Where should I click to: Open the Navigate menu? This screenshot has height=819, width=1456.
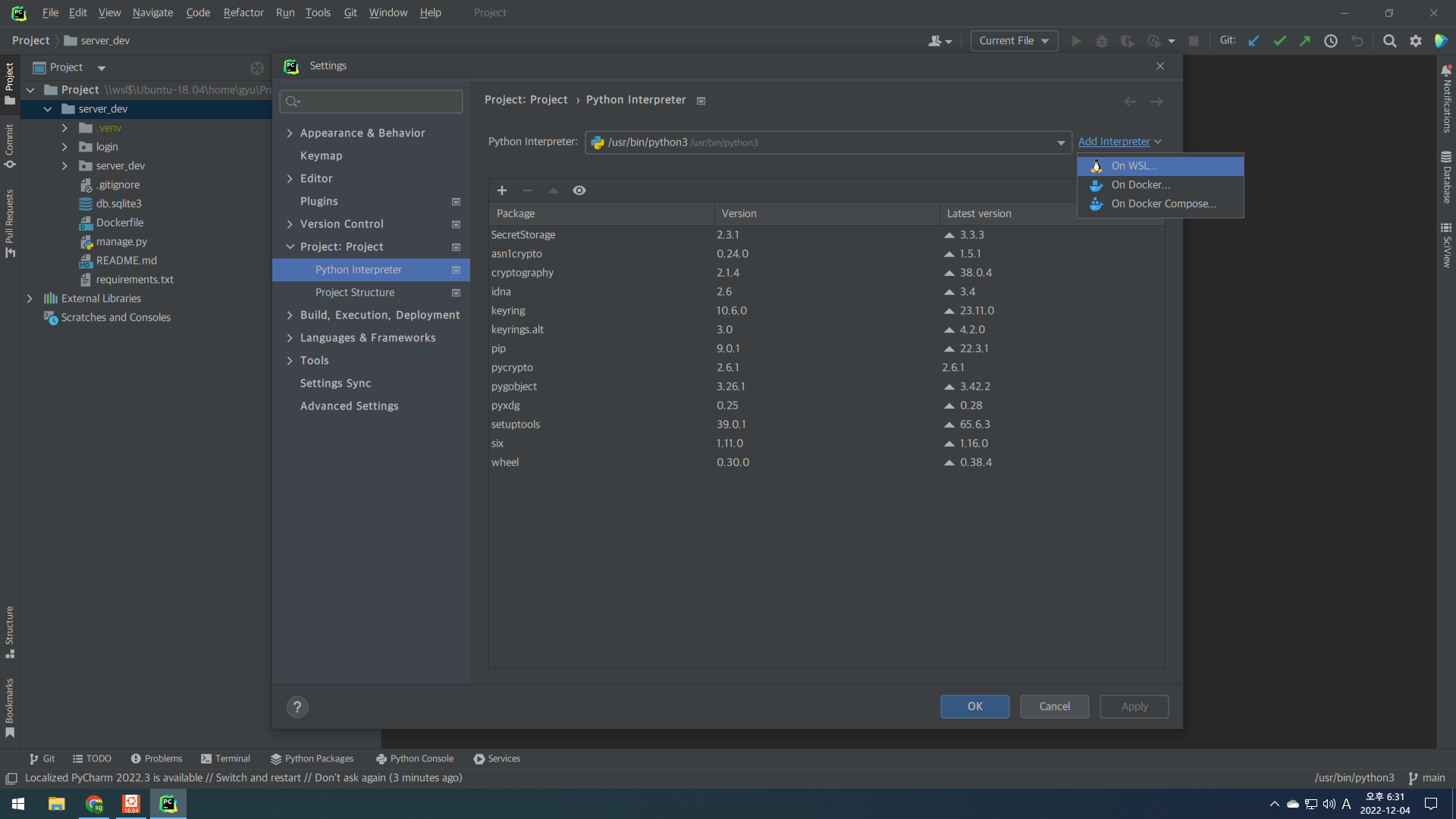(152, 13)
